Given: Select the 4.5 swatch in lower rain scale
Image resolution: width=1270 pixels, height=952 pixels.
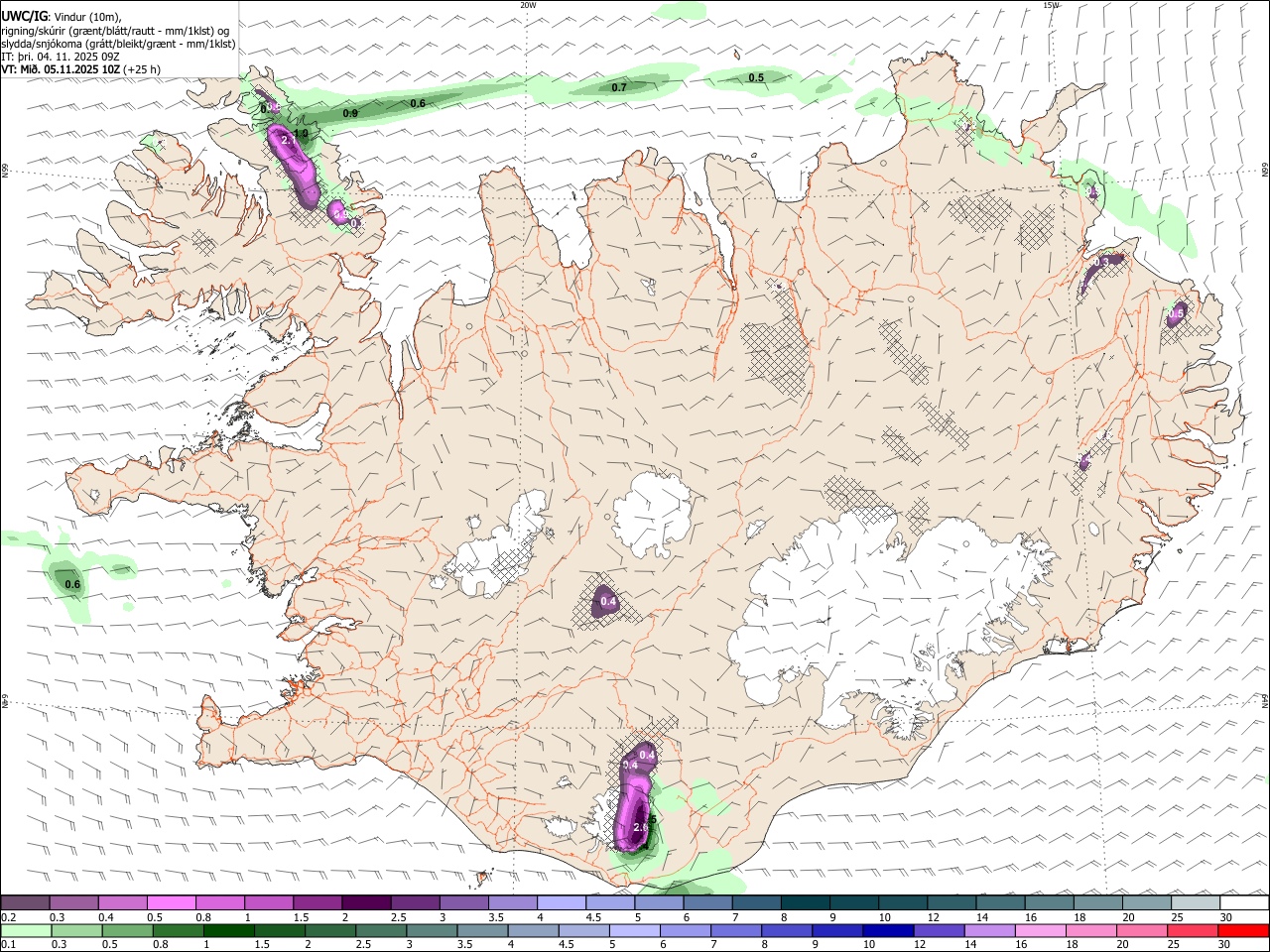Looking at the screenshot, I should (x=583, y=930).
